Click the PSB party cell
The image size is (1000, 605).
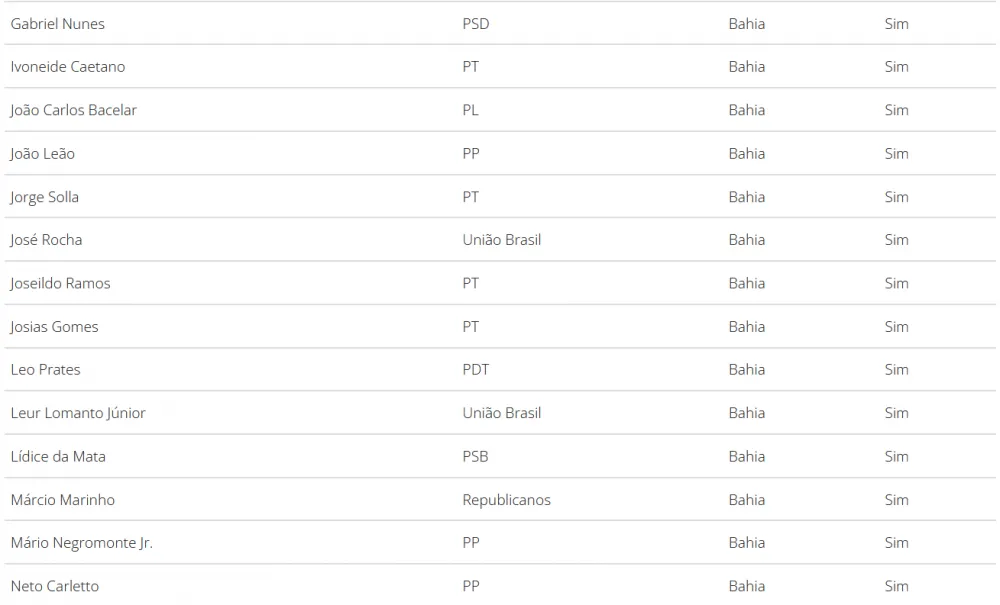click(x=475, y=456)
